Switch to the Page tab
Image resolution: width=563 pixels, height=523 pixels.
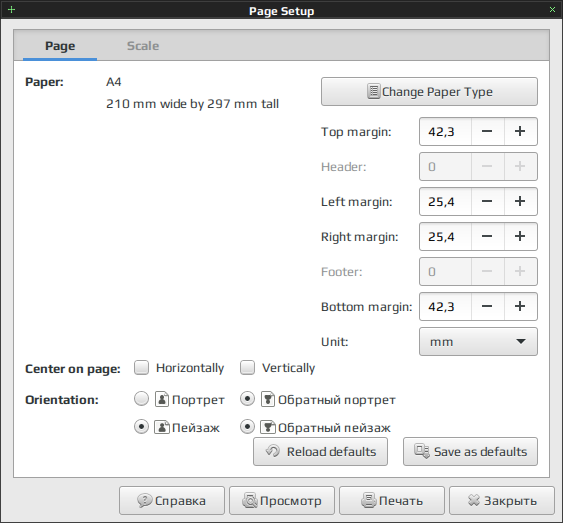pyautogui.click(x=60, y=46)
